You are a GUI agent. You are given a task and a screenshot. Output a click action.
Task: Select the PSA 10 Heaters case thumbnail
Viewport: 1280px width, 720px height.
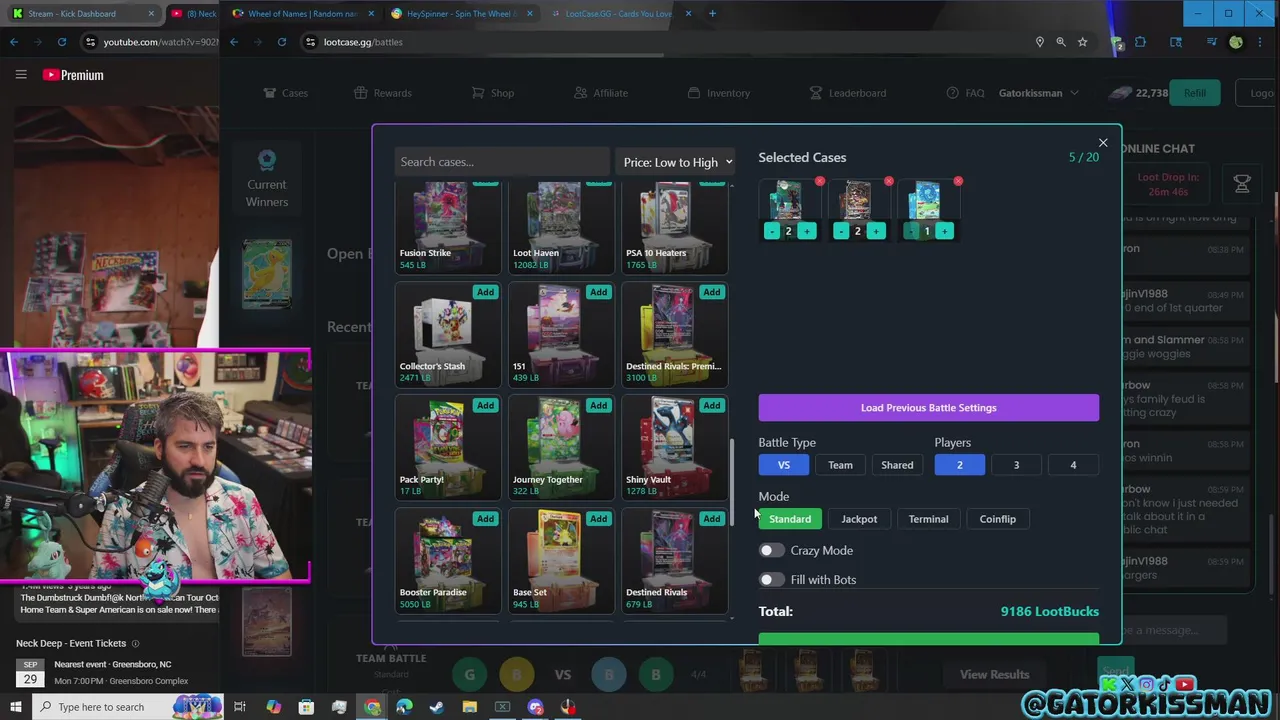674,226
